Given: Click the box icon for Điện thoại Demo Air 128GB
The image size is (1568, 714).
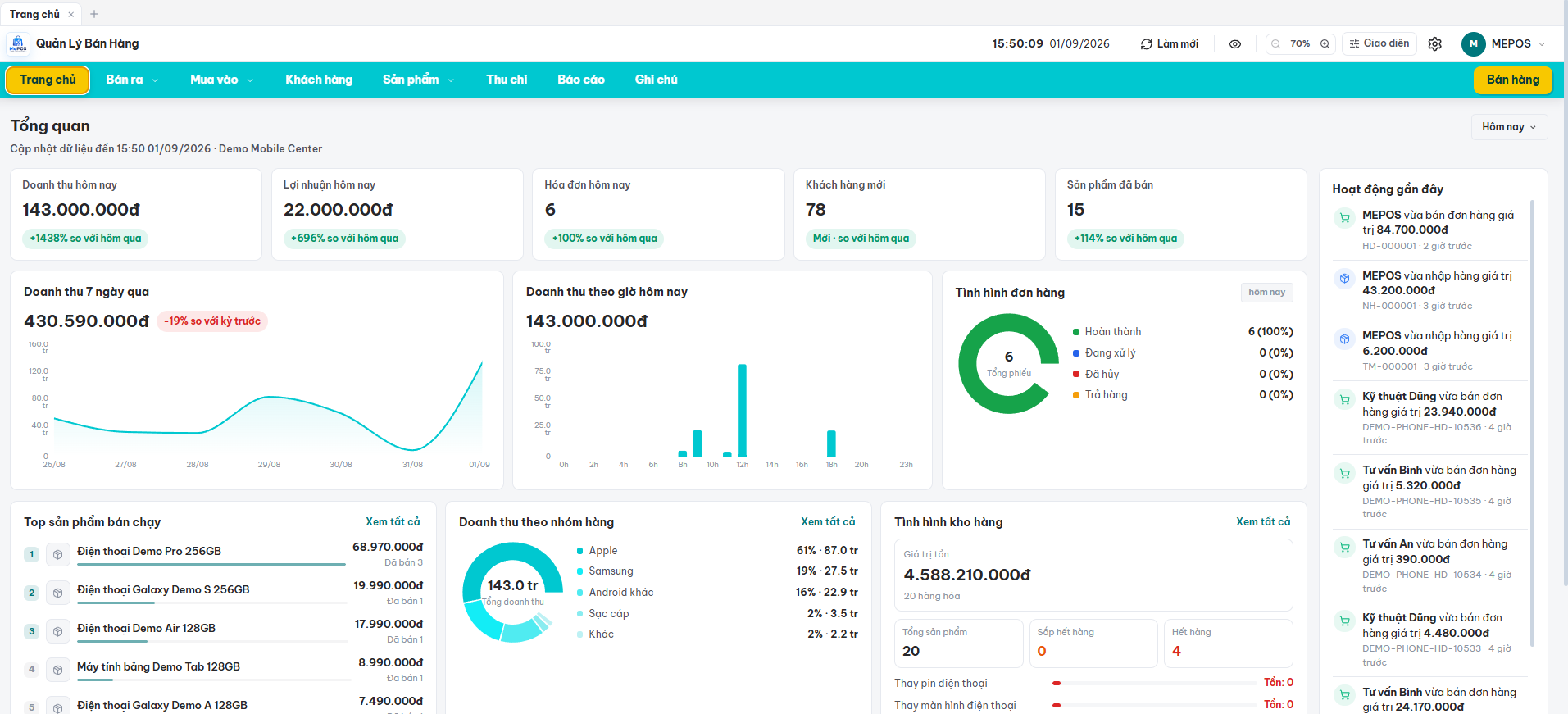Looking at the screenshot, I should tap(57, 631).
